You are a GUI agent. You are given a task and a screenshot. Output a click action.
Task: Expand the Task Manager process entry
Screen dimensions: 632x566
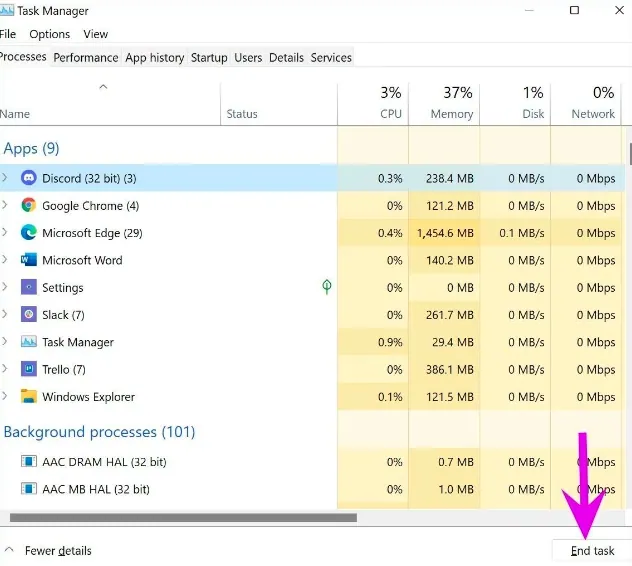click(4, 342)
